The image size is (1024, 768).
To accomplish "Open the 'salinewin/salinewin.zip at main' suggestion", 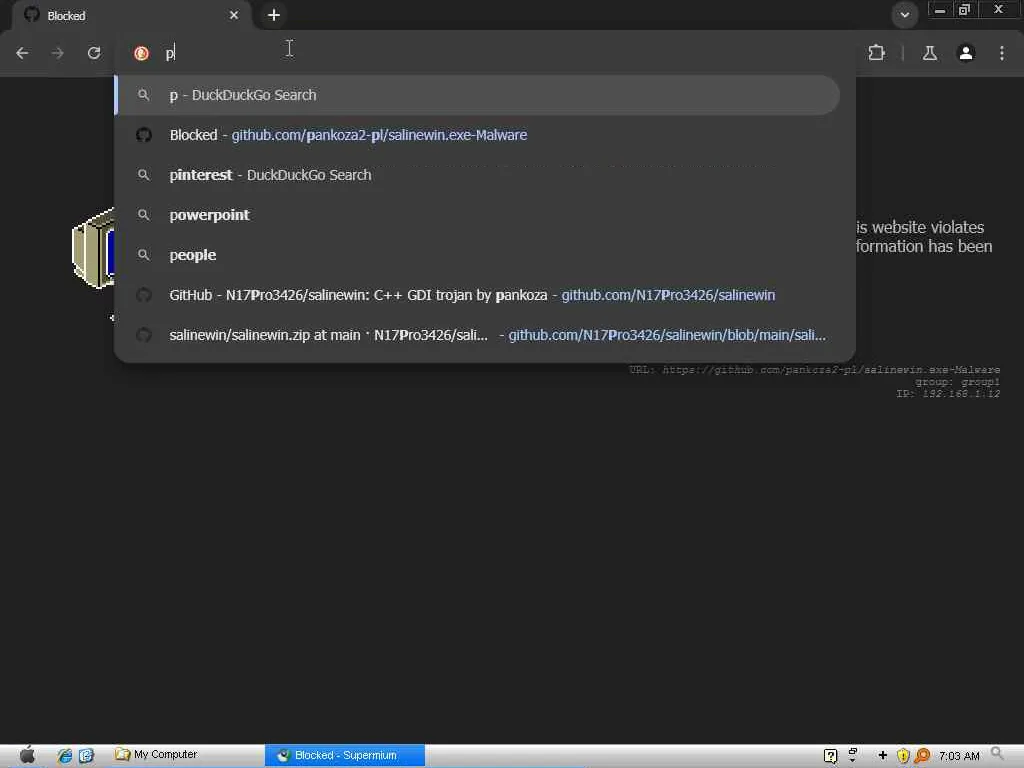I will [x=477, y=335].
